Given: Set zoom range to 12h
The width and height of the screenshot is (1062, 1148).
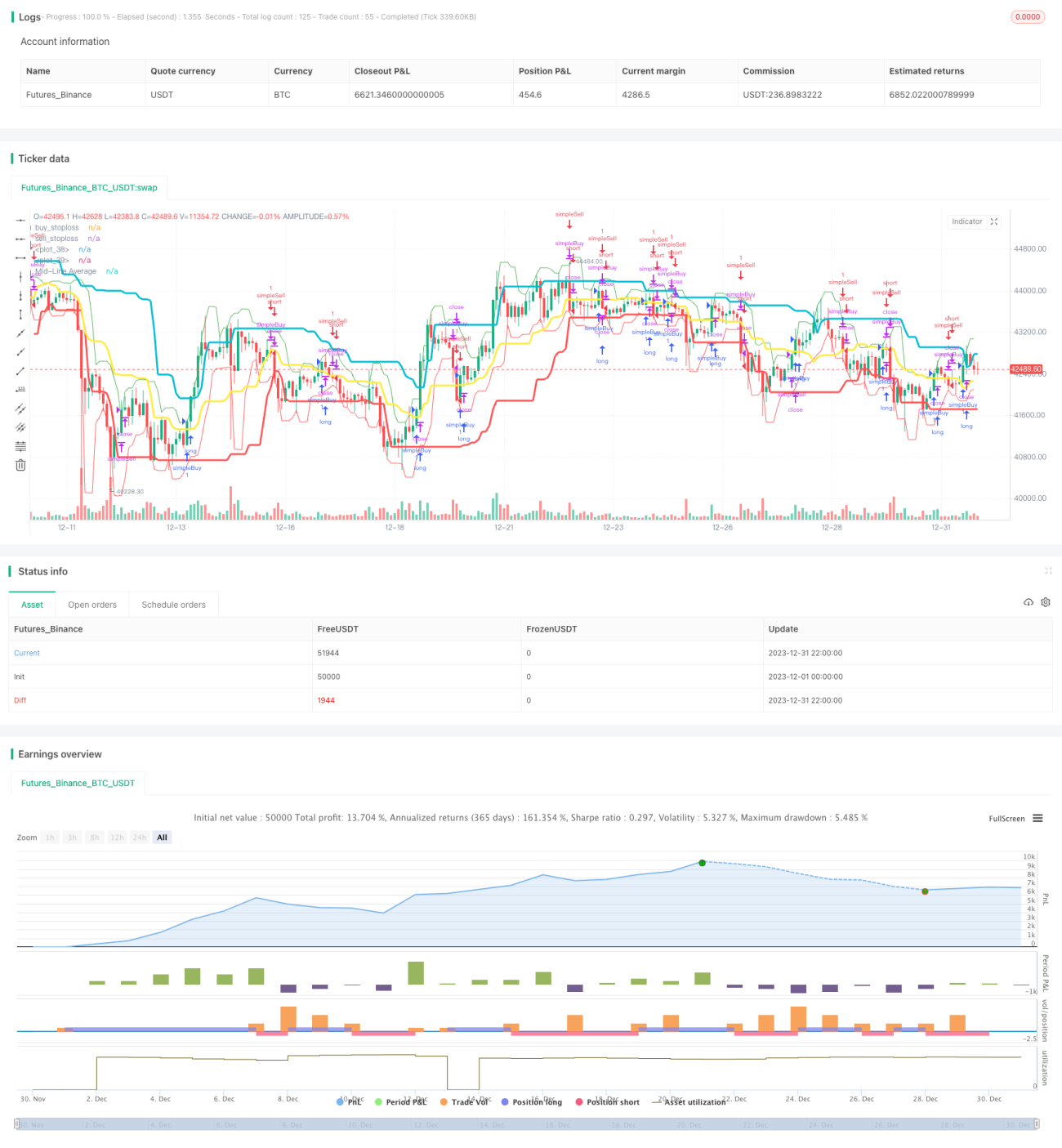Looking at the screenshot, I should point(117,838).
